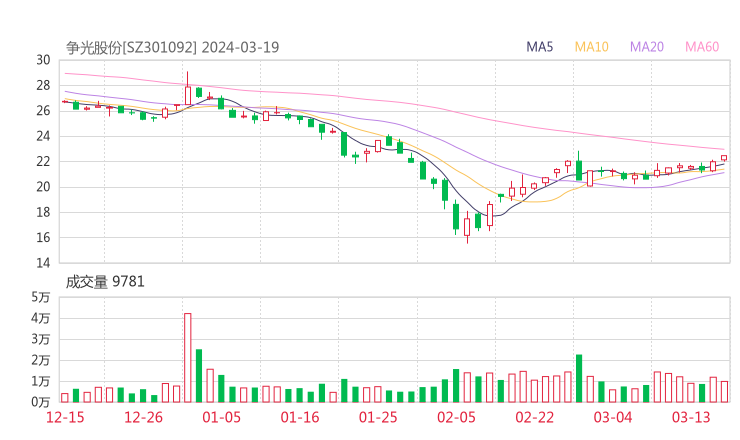The image size is (740, 440).
Task: Click the 03-04 date axis label
Action: point(613,417)
